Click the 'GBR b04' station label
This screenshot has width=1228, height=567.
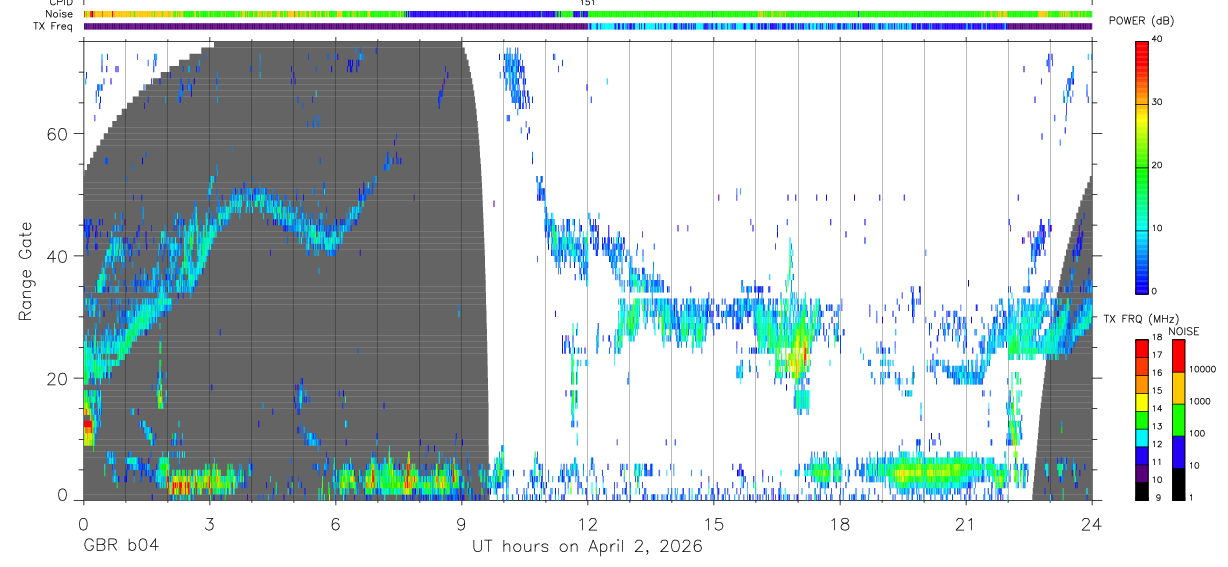[120, 546]
